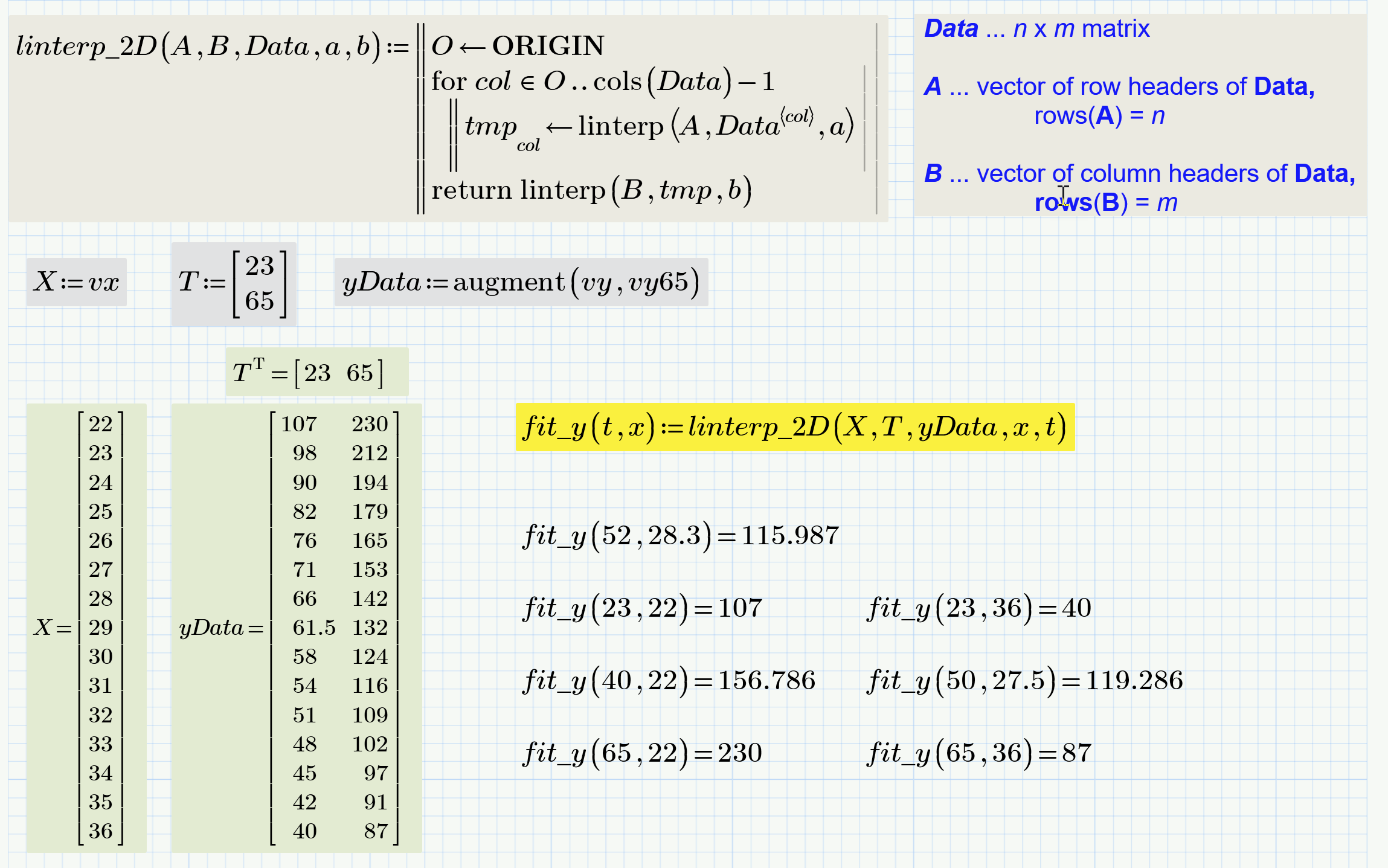Click value 61.5 in yData matrix
1388x868 pixels.
click(313, 628)
